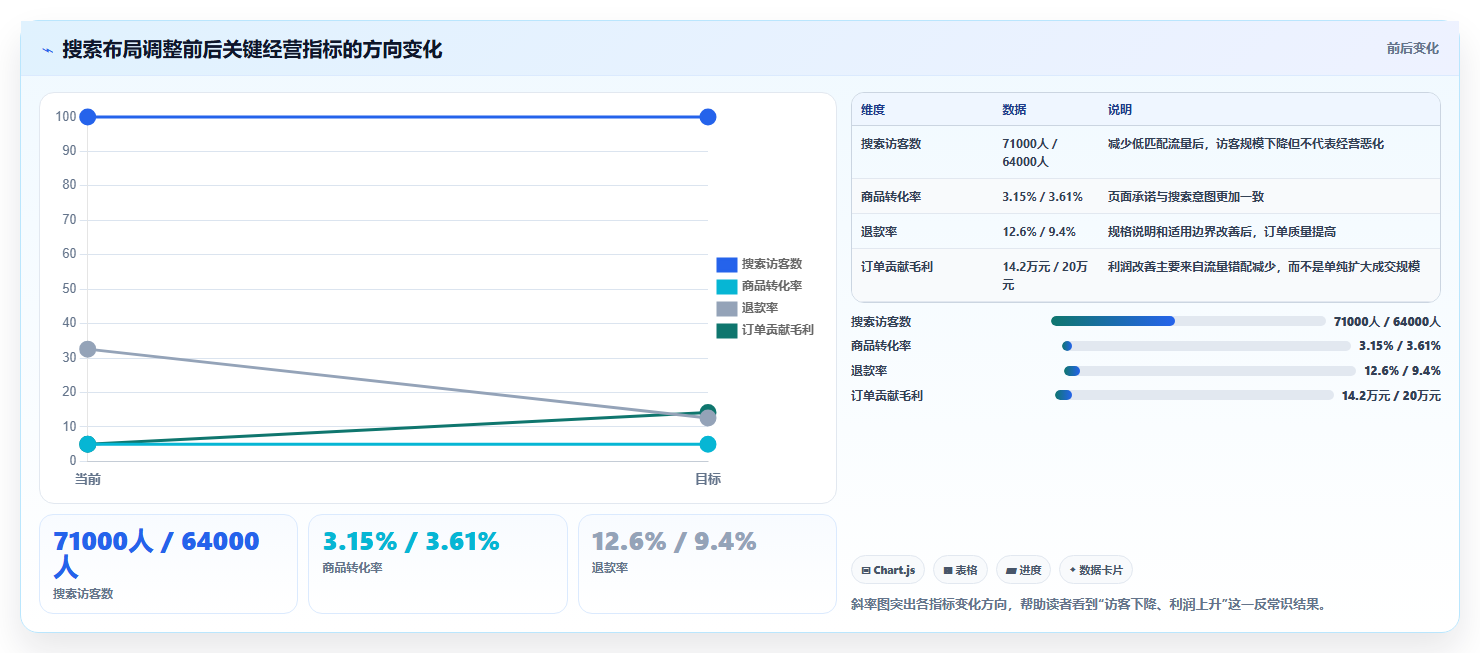Click the 搜索访客数 progress row label

click(x=881, y=322)
